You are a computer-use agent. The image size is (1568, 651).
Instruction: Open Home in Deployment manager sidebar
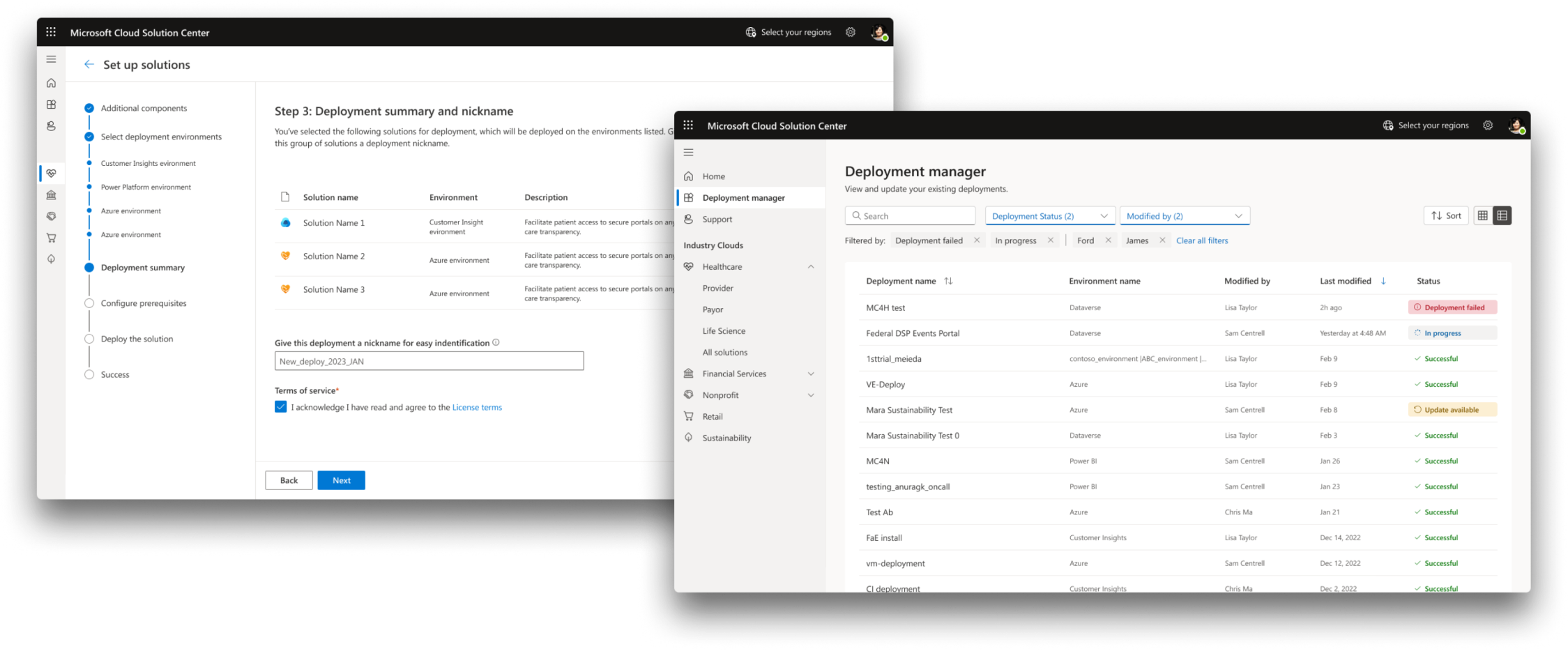pyautogui.click(x=750, y=176)
